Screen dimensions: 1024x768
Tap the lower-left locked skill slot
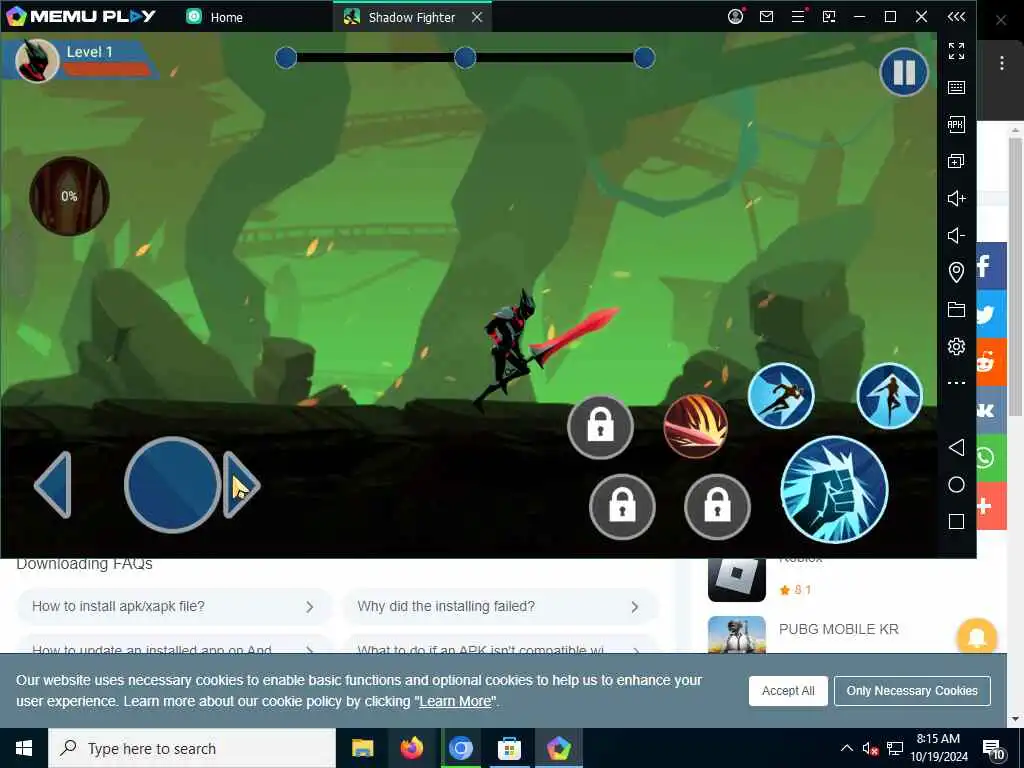pos(622,507)
